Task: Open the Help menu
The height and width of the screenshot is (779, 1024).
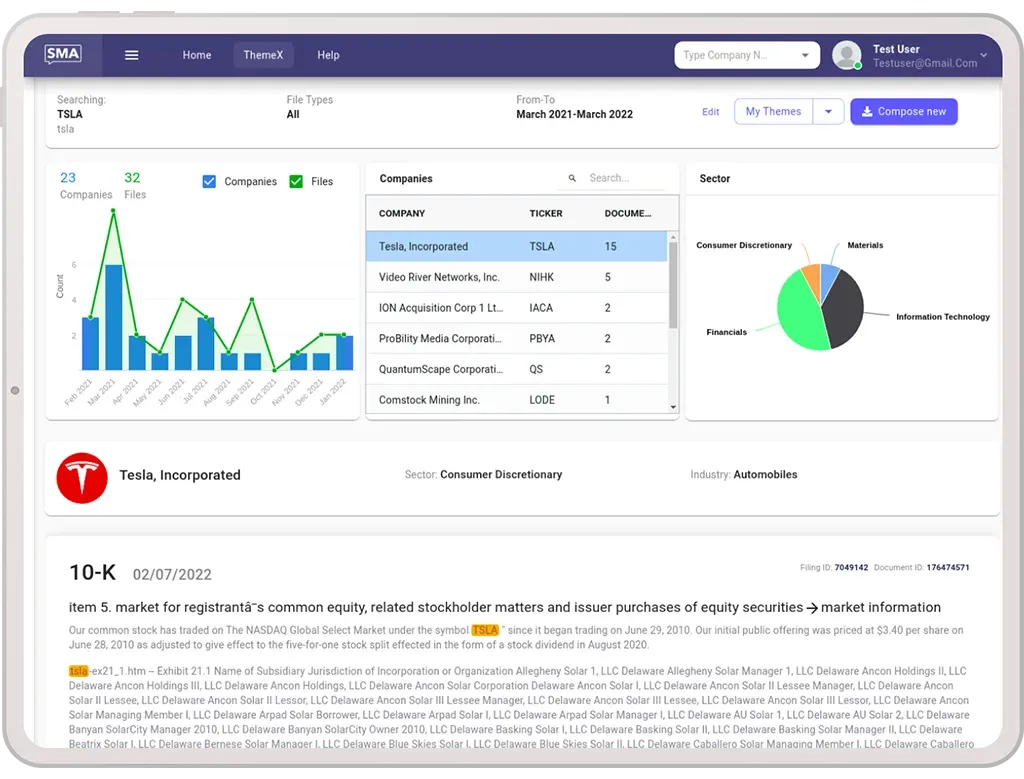Action: point(328,55)
